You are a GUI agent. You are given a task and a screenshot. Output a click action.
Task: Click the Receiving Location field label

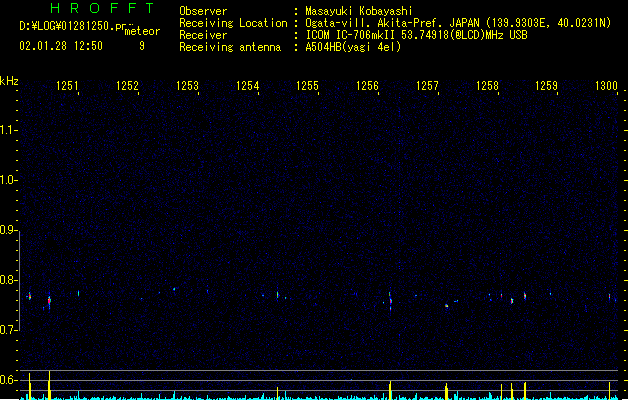click(233, 23)
